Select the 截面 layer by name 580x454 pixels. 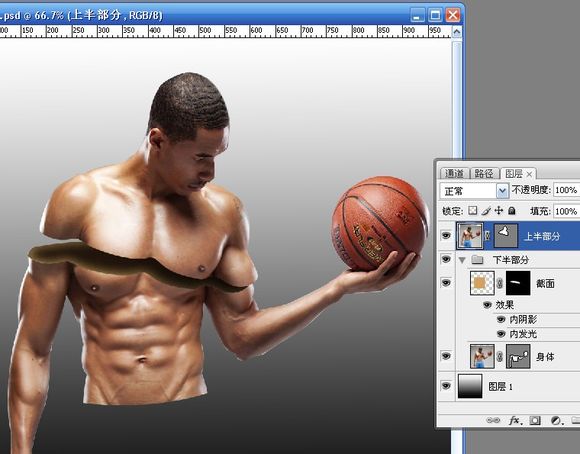click(545, 283)
